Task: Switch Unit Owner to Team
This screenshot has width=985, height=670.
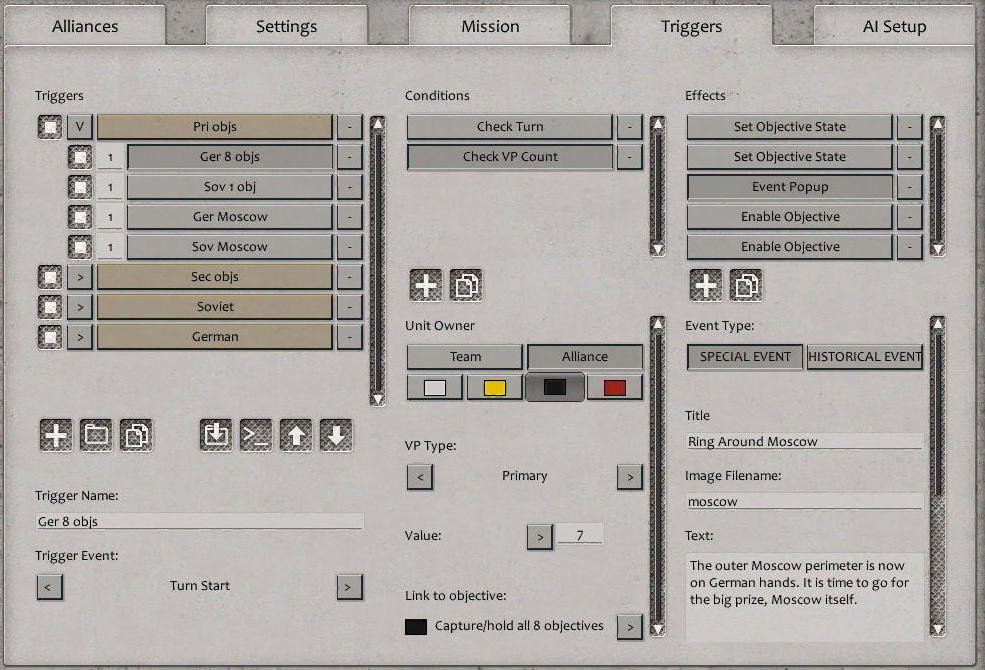Action: 465,357
